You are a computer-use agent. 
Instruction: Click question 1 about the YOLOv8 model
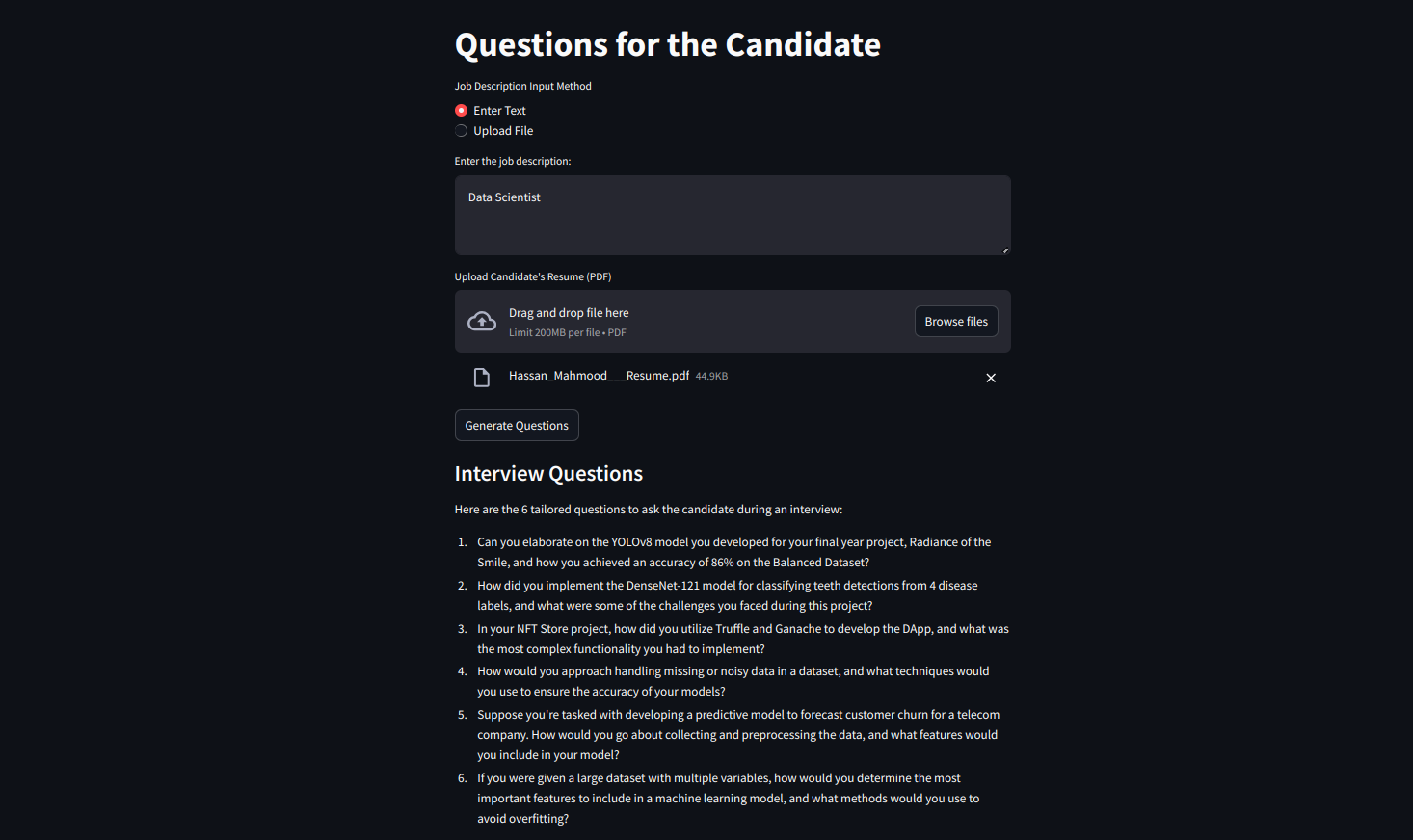click(x=733, y=552)
